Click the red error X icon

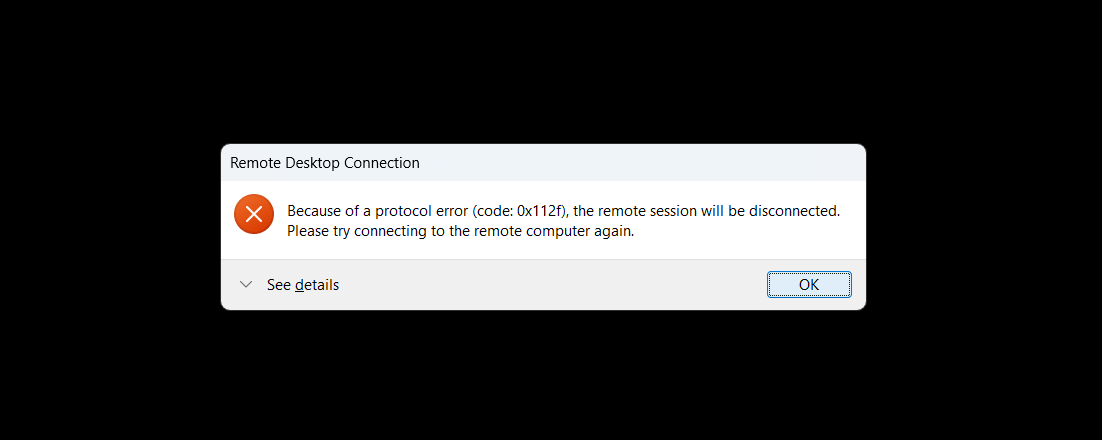tap(254, 214)
